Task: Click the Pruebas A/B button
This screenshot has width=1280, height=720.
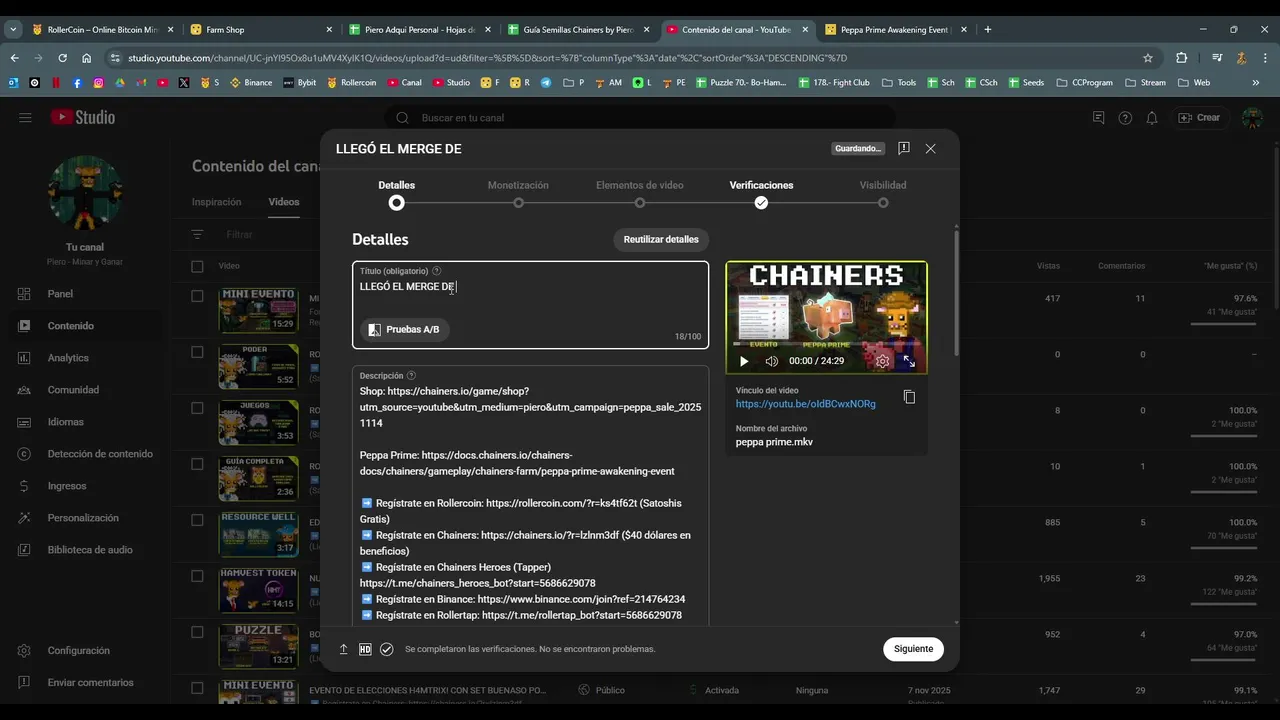Action: [404, 329]
